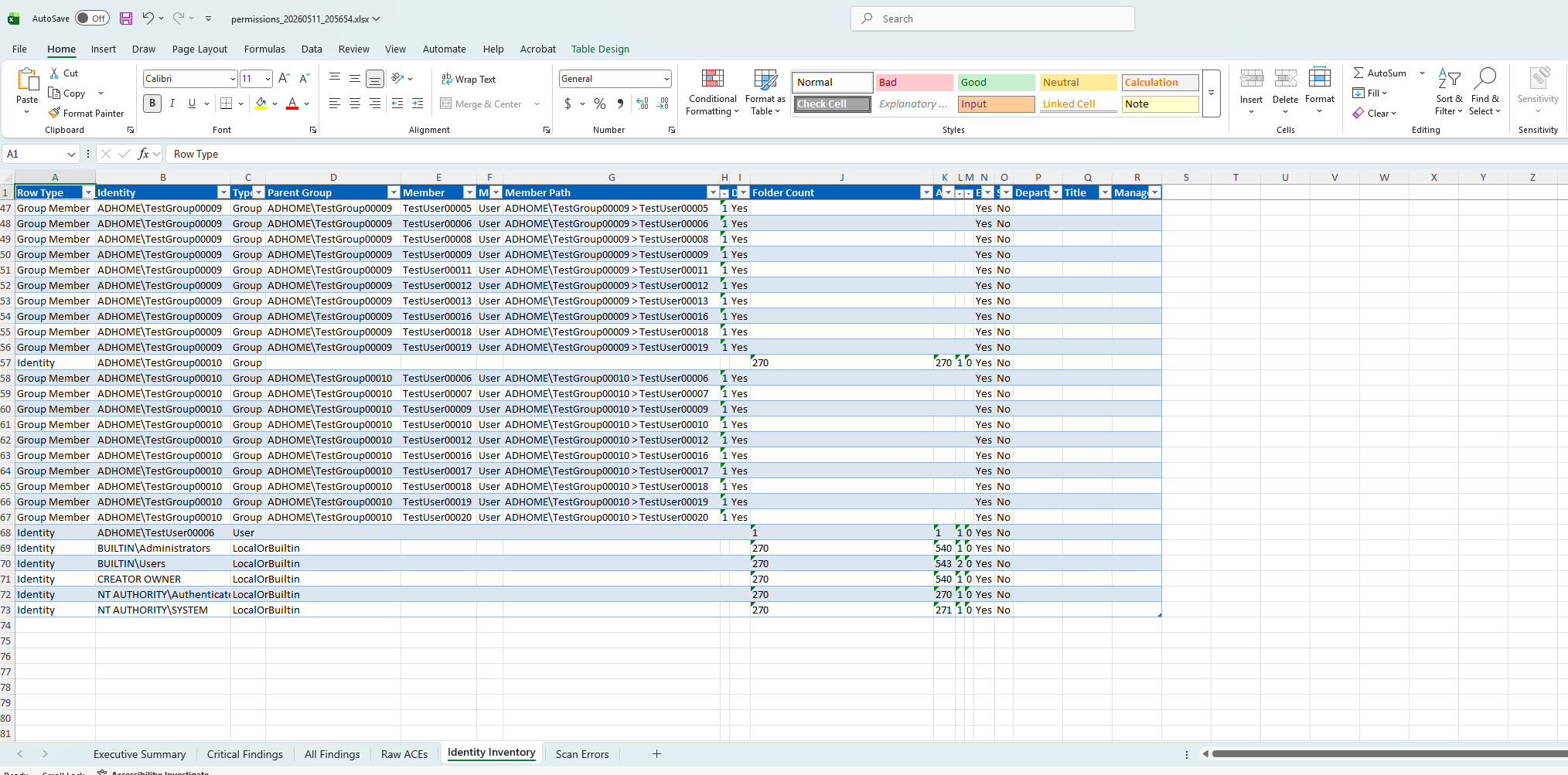Click the Comma Style icon

(620, 104)
